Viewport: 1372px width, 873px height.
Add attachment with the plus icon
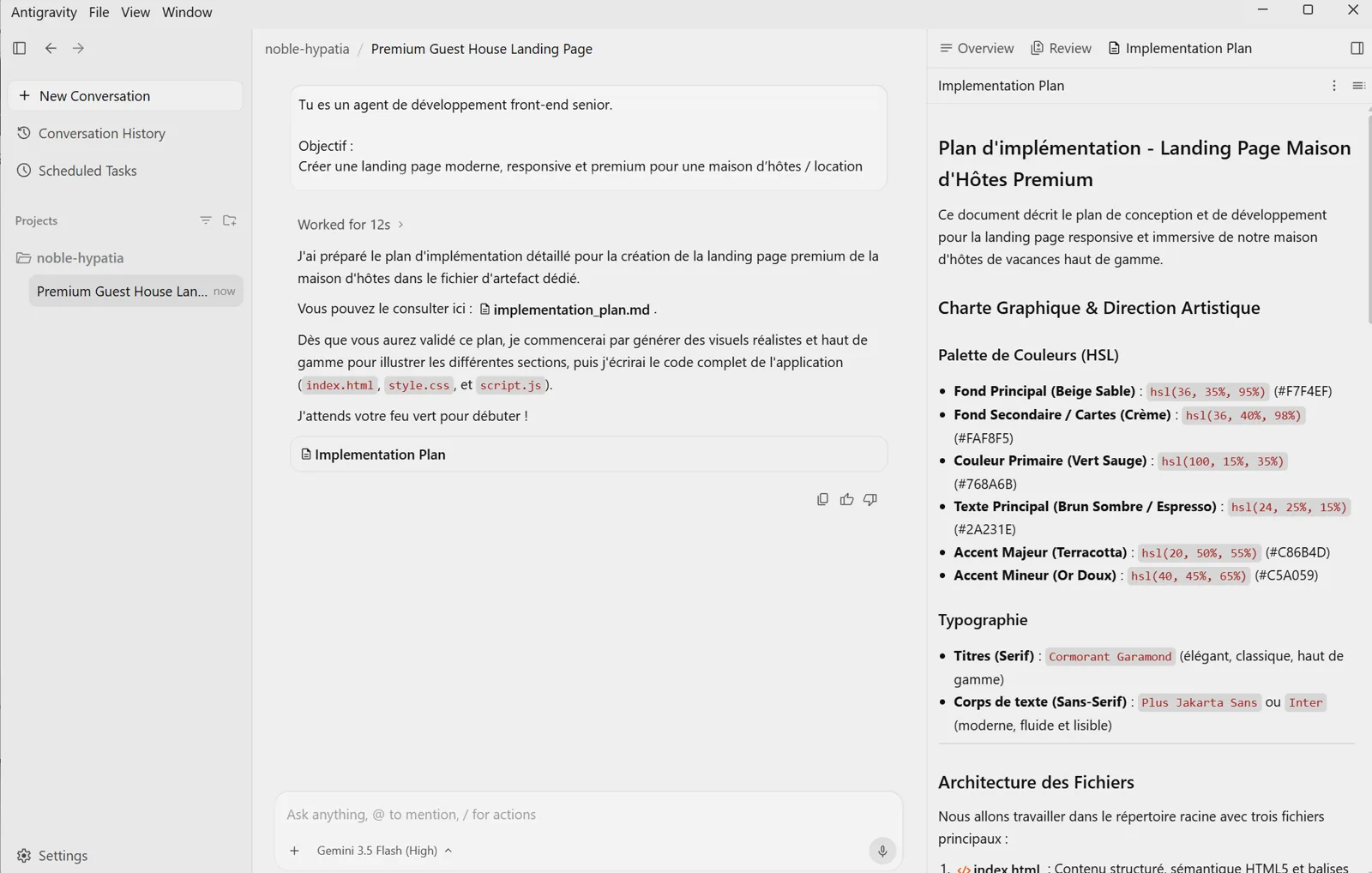(294, 851)
